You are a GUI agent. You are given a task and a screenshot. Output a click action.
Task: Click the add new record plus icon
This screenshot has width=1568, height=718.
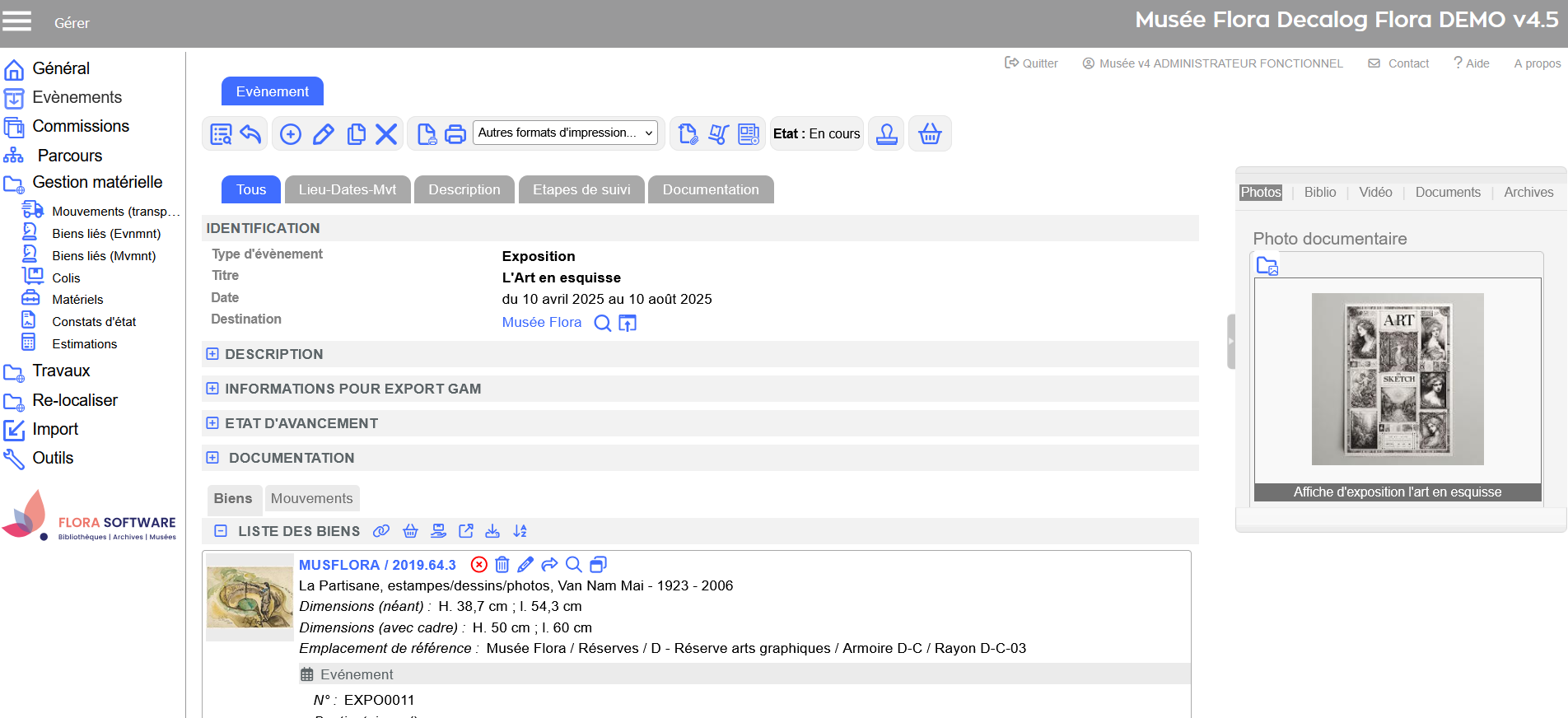pyautogui.click(x=291, y=134)
